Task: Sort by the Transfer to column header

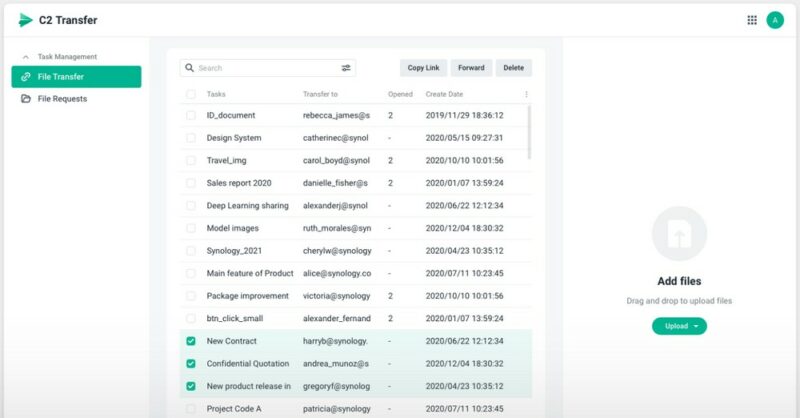Action: [320, 94]
